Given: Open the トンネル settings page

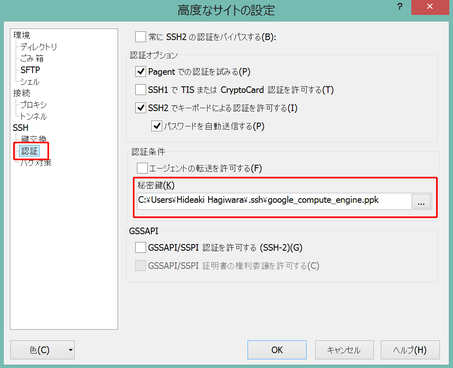Looking at the screenshot, I should point(33,116).
